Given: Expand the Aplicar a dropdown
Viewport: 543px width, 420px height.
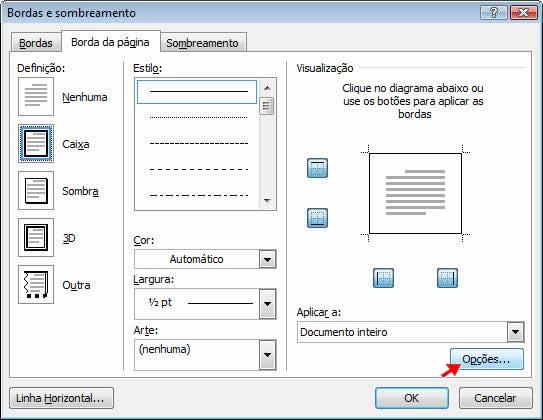Looking at the screenshot, I should pyautogui.click(x=515, y=332).
